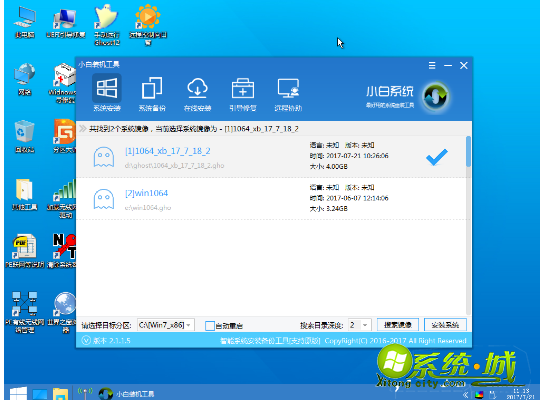This screenshot has height=400, width=540.
Task: Open File Explorer folder on taskbar
Action: 61,394
